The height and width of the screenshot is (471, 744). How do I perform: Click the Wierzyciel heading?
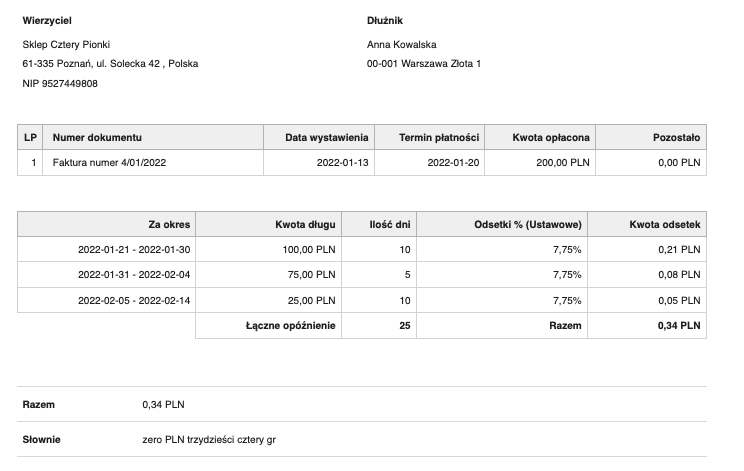[x=46, y=21]
